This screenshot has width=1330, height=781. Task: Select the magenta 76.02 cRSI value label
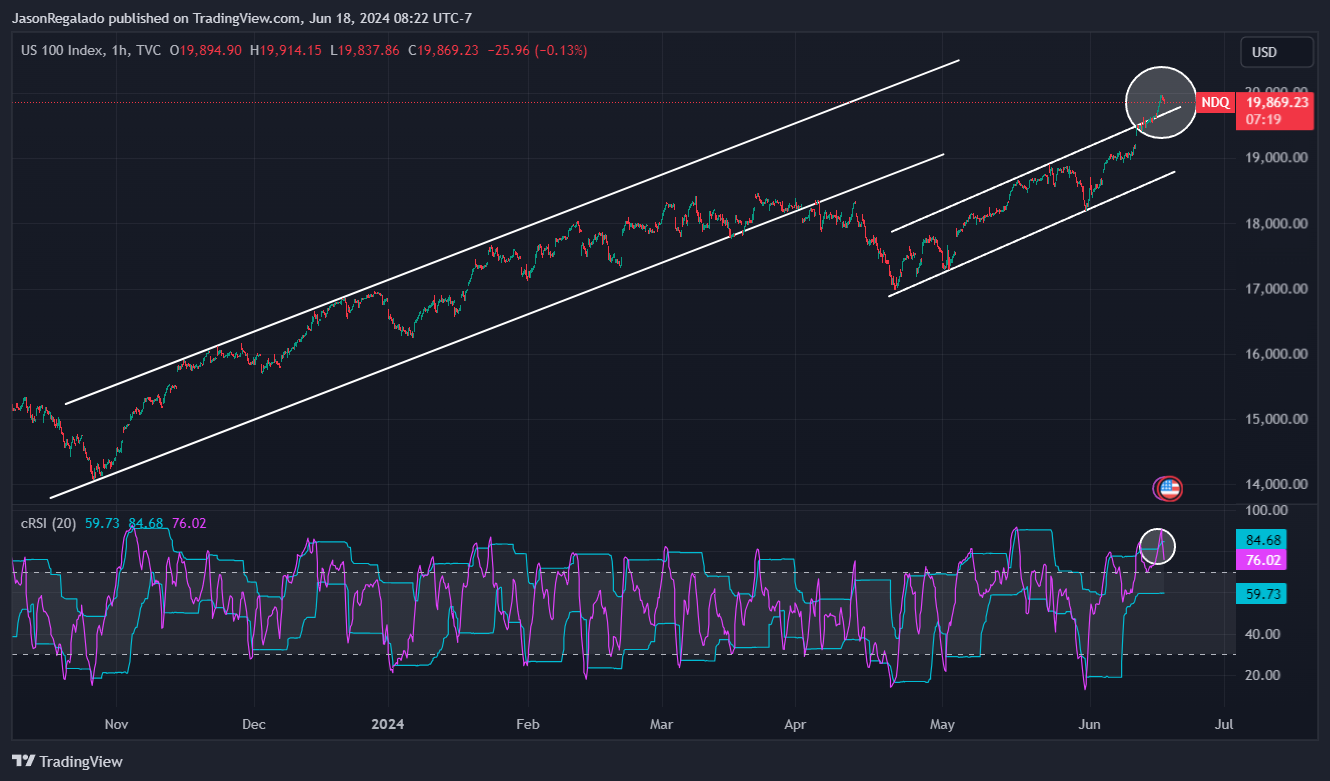[x=1266, y=560]
